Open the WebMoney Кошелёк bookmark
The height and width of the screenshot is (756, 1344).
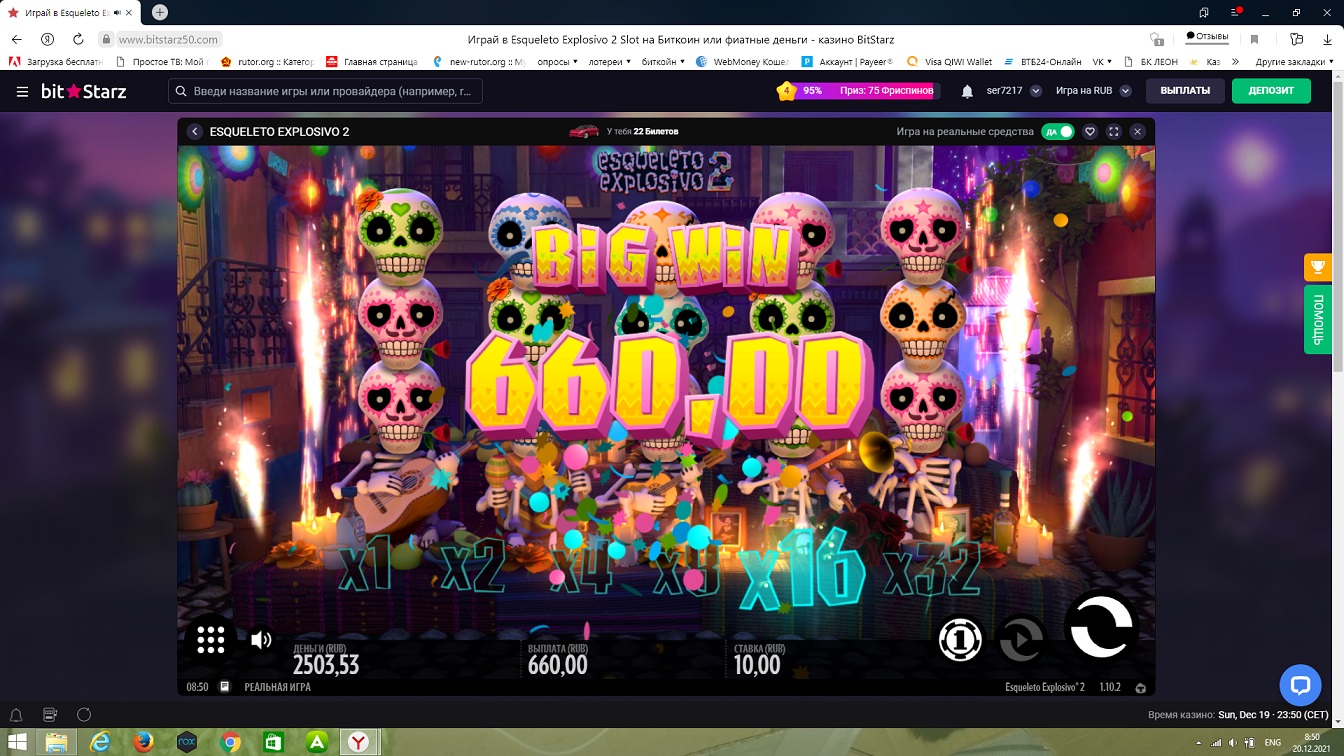743,62
